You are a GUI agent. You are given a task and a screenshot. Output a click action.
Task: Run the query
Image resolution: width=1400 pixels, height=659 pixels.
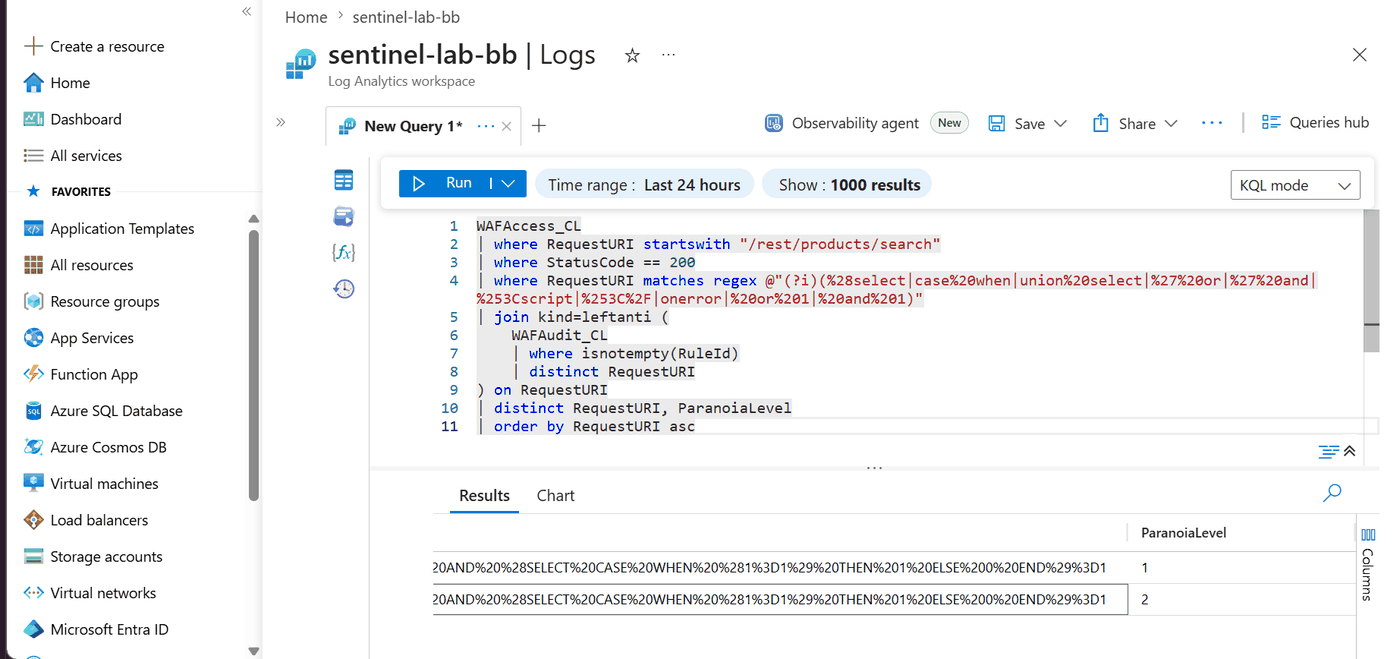click(x=443, y=183)
